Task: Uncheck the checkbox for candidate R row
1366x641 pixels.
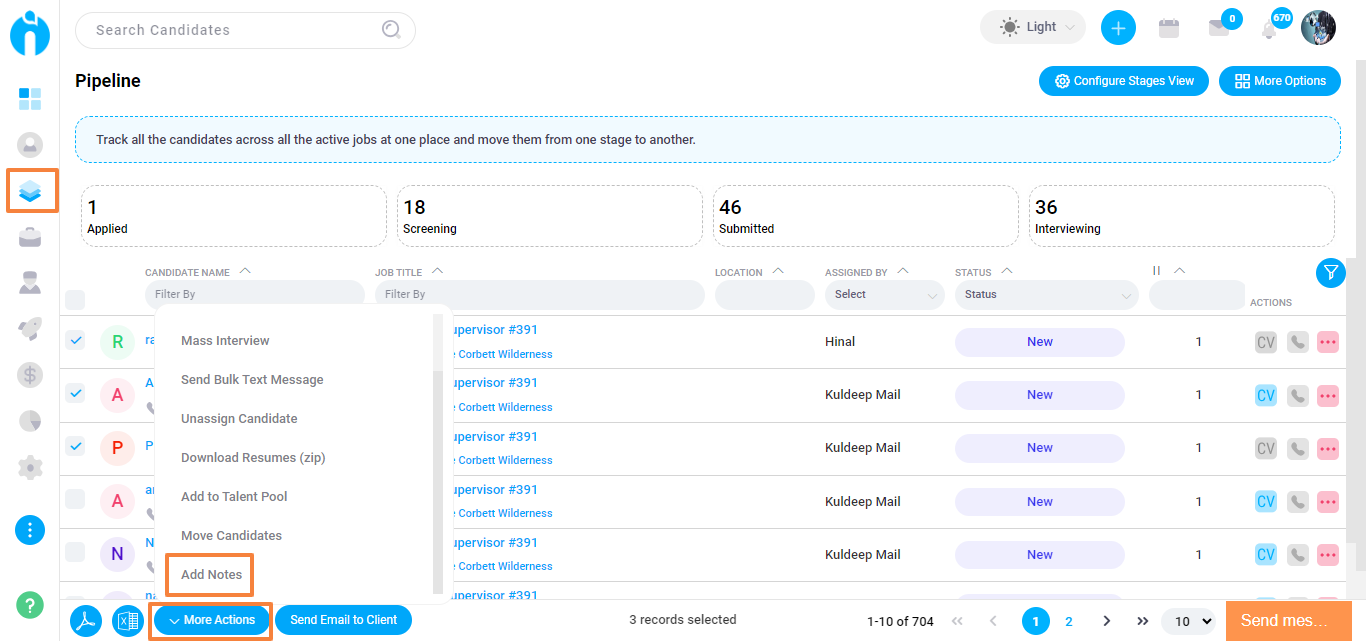Action: 75,340
